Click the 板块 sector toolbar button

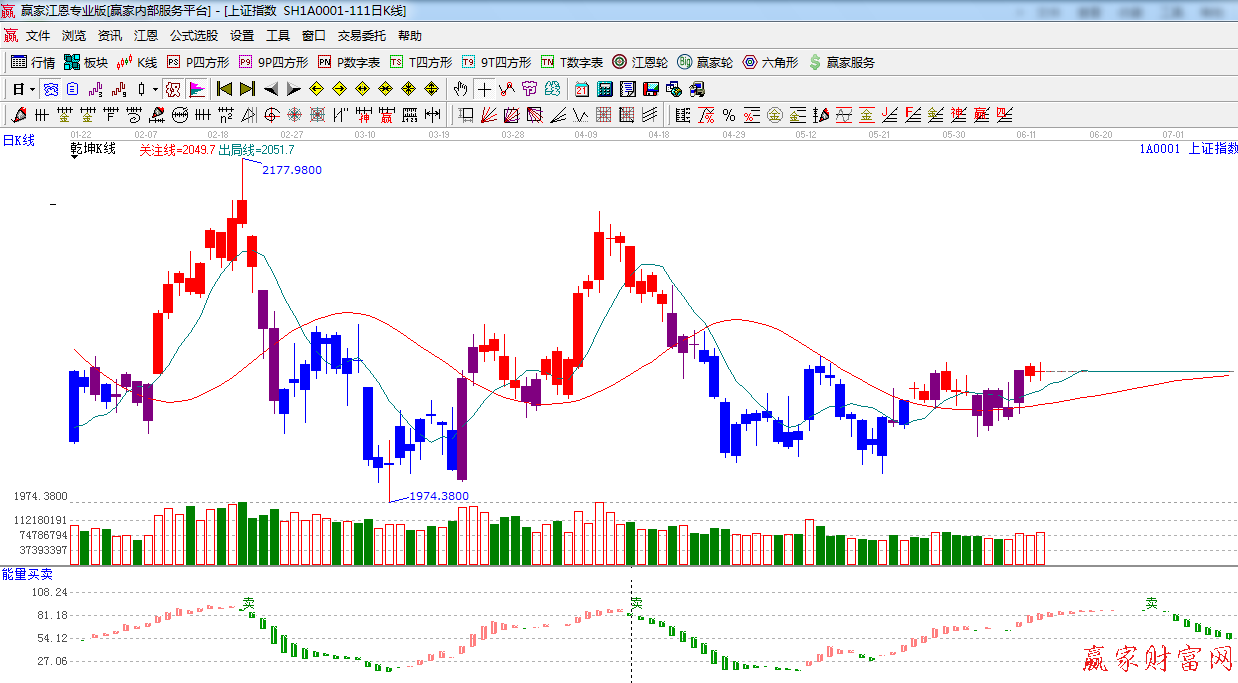click(x=86, y=62)
